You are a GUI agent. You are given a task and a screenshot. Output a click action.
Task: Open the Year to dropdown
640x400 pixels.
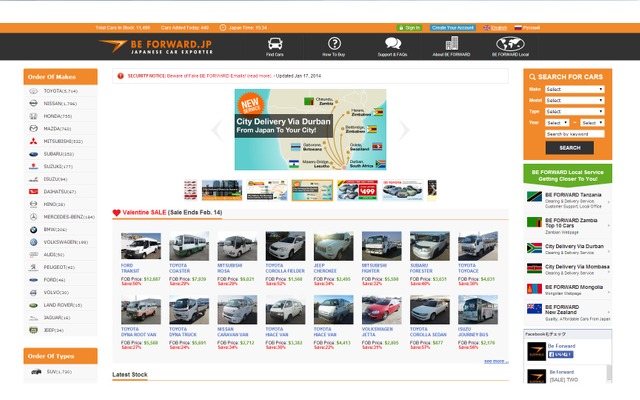pos(592,122)
